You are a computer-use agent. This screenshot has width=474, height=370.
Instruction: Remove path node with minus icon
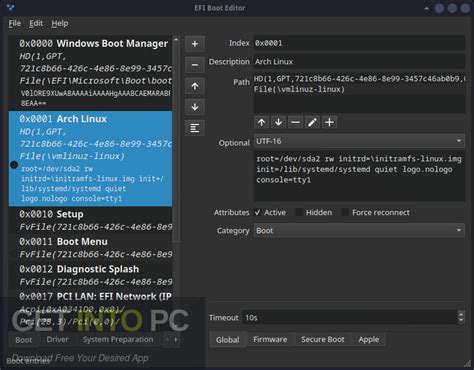295,122
